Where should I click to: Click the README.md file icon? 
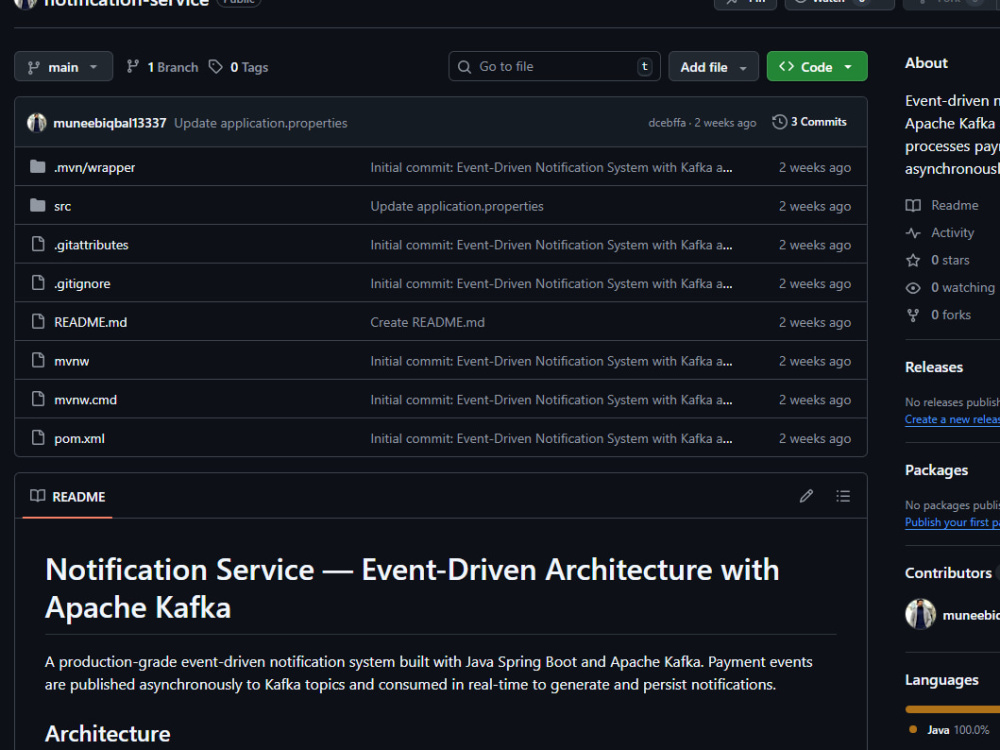click(x=38, y=321)
